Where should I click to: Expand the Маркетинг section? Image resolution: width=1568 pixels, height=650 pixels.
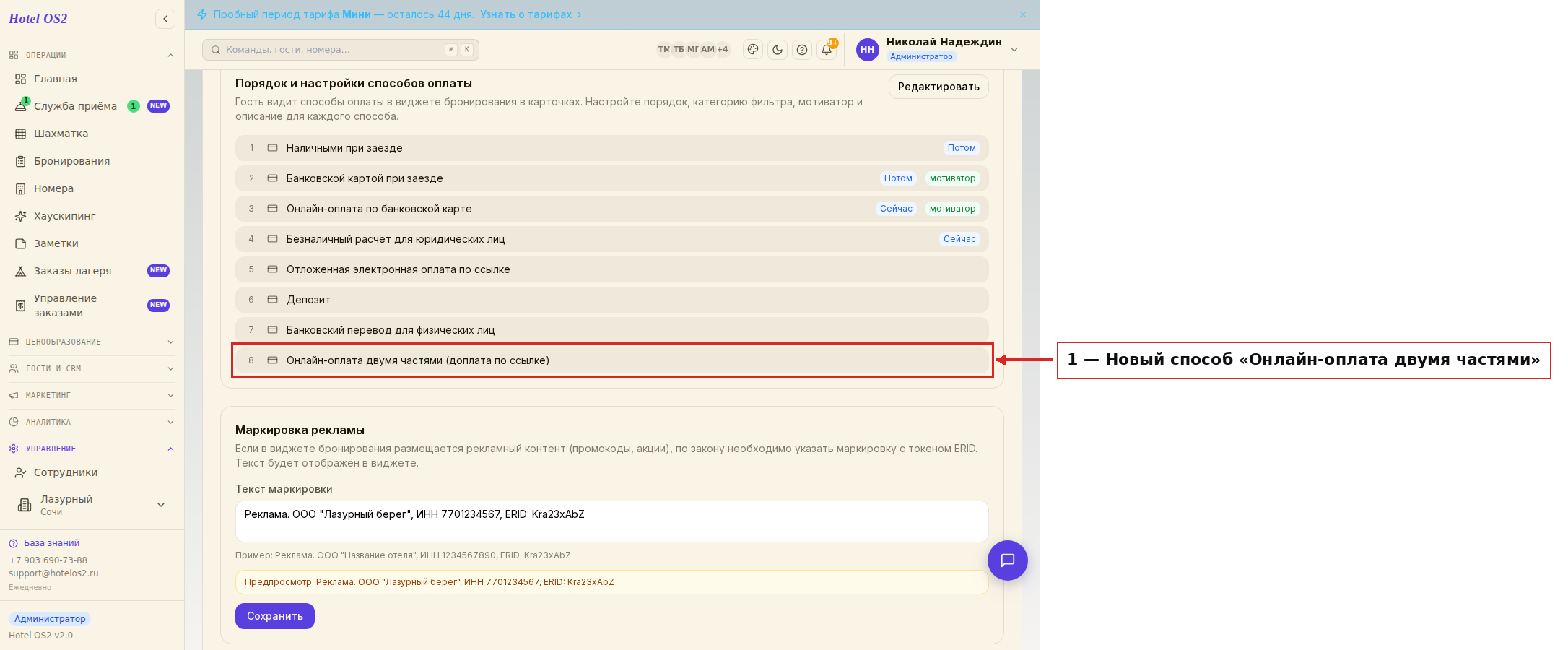click(x=91, y=395)
